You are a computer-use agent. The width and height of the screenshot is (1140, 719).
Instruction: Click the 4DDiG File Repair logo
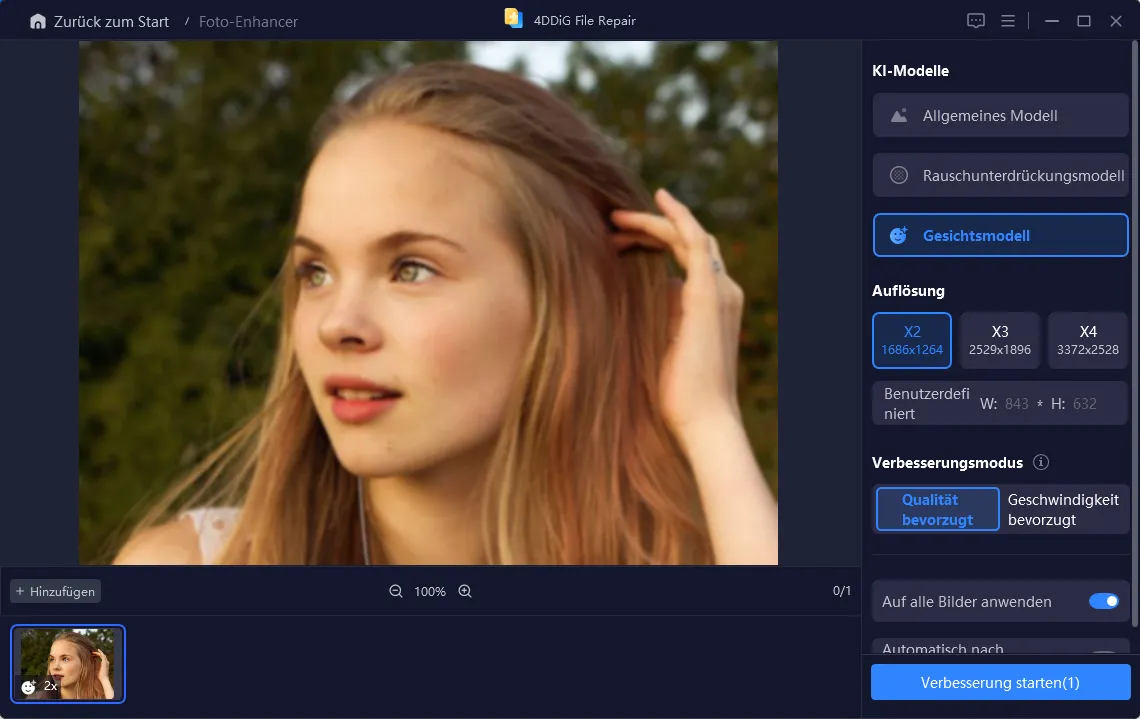click(x=513, y=18)
